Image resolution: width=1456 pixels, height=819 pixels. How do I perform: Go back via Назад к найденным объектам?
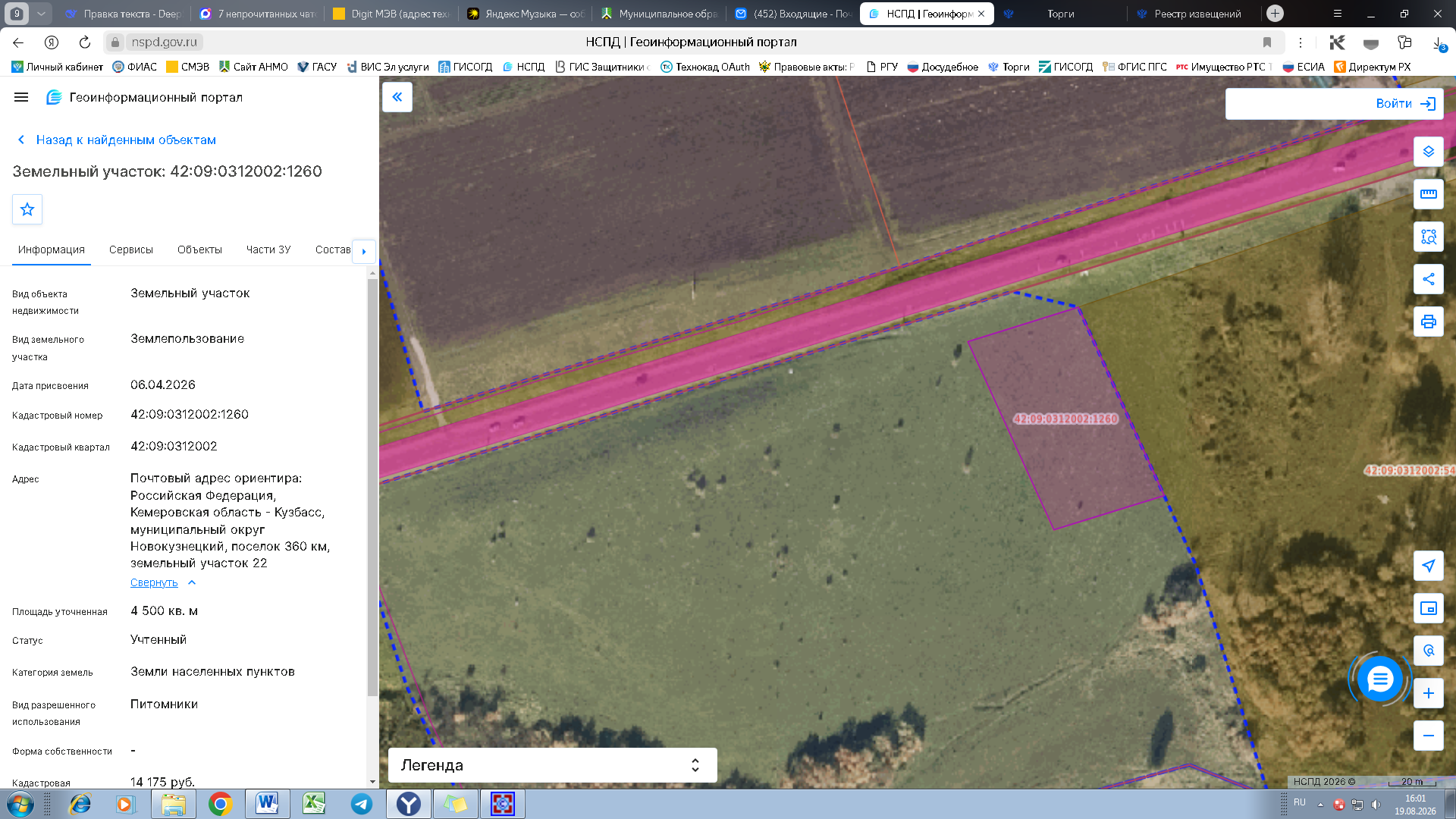pyautogui.click(x=117, y=140)
